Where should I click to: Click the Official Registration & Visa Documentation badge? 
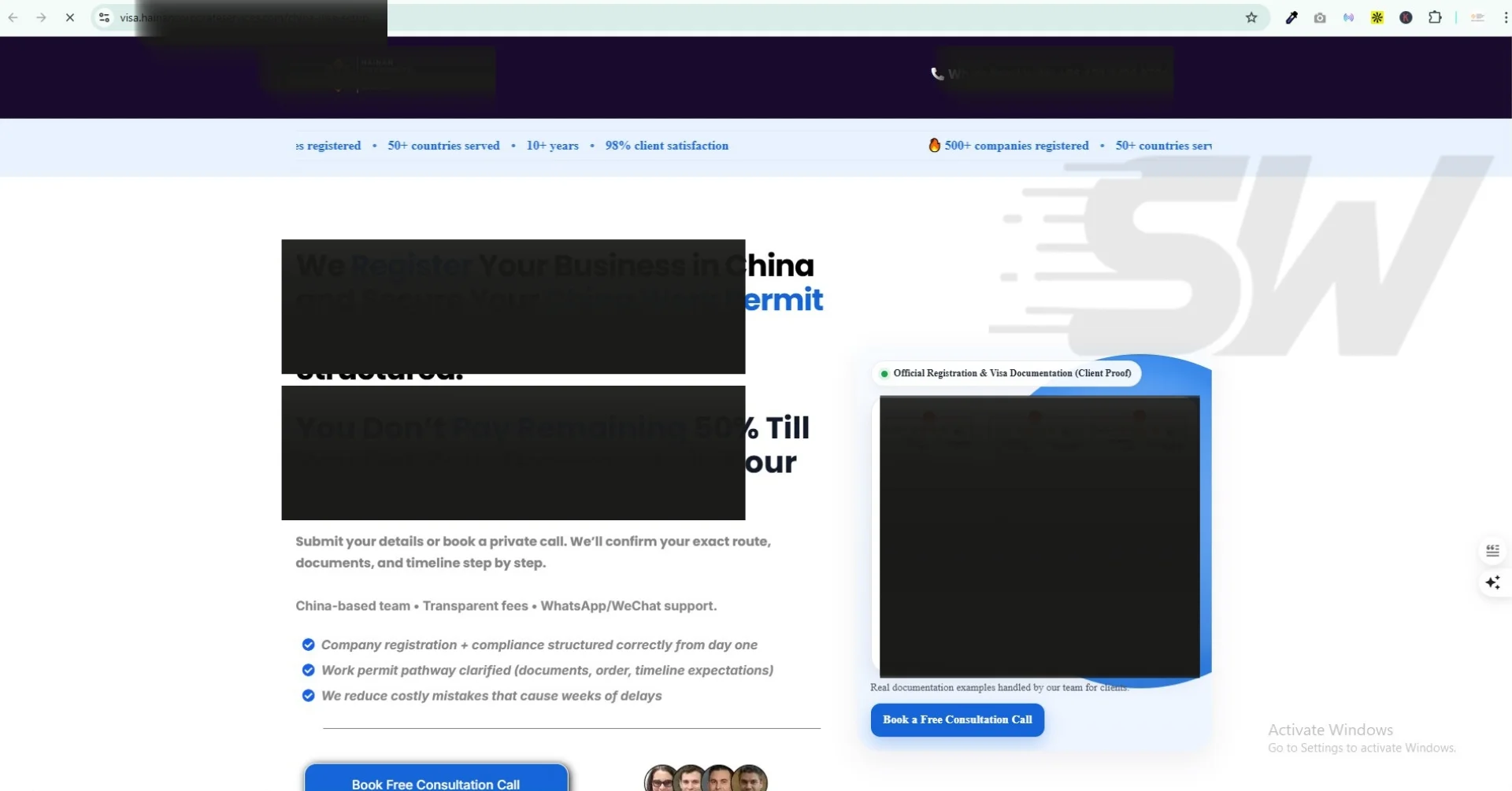point(1006,373)
